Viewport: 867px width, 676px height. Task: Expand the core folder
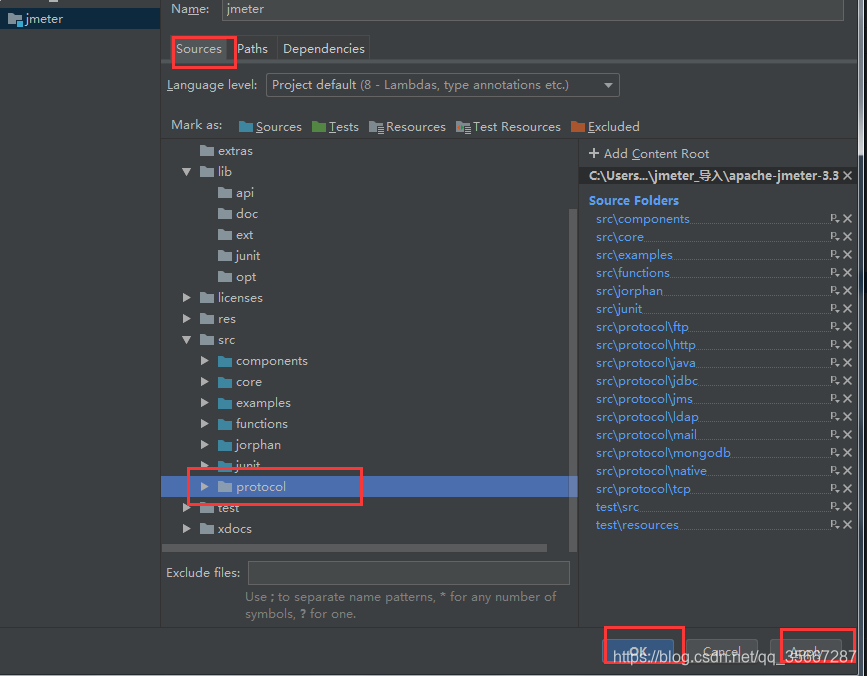[205, 382]
